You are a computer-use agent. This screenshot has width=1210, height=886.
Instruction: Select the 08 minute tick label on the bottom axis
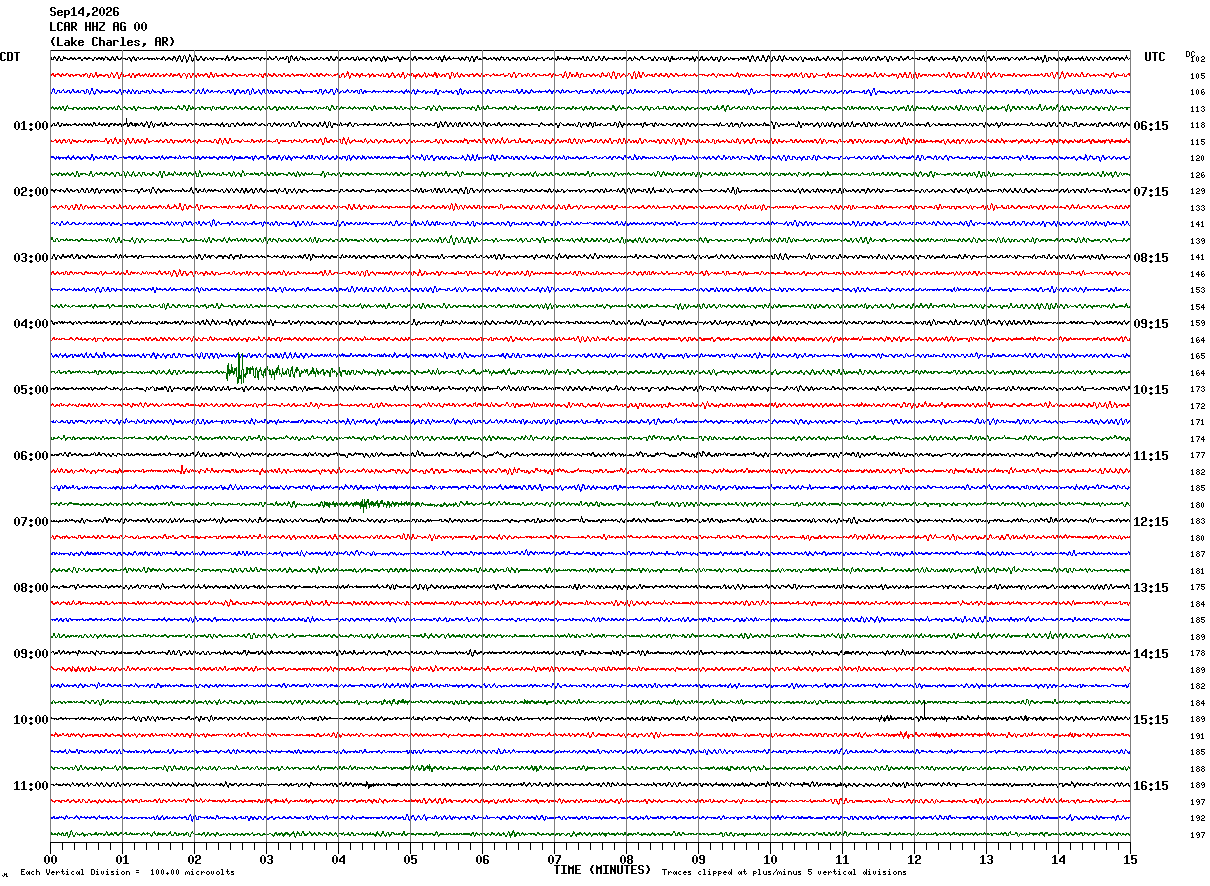point(626,859)
